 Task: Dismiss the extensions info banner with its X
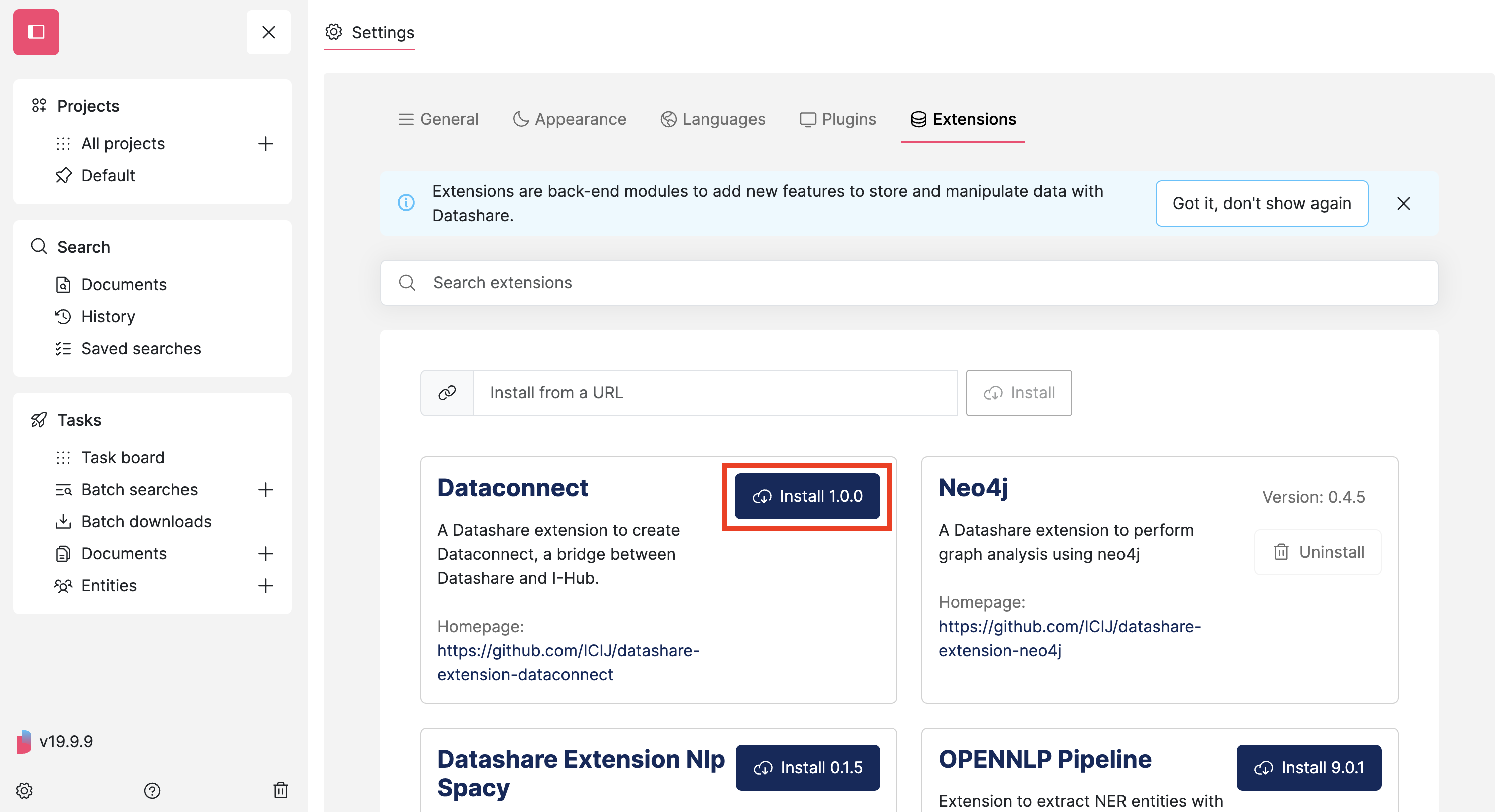click(1404, 203)
